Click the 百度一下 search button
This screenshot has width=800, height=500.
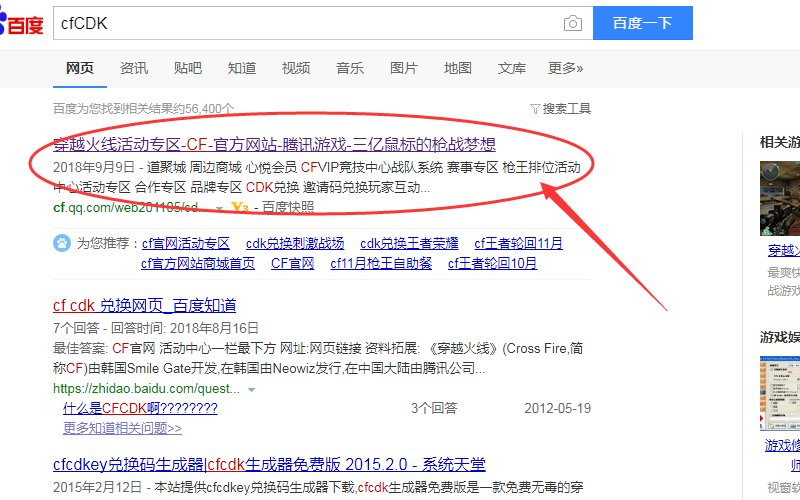(643, 23)
